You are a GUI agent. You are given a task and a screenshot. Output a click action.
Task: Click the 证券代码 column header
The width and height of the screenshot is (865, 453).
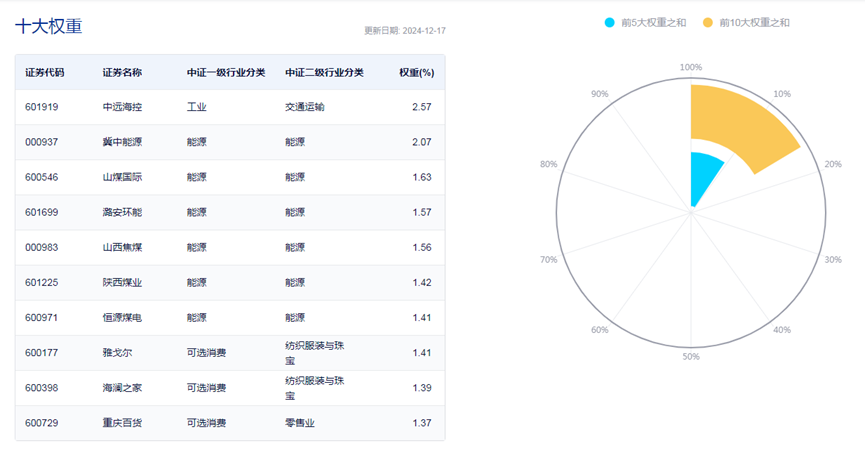pos(45,72)
